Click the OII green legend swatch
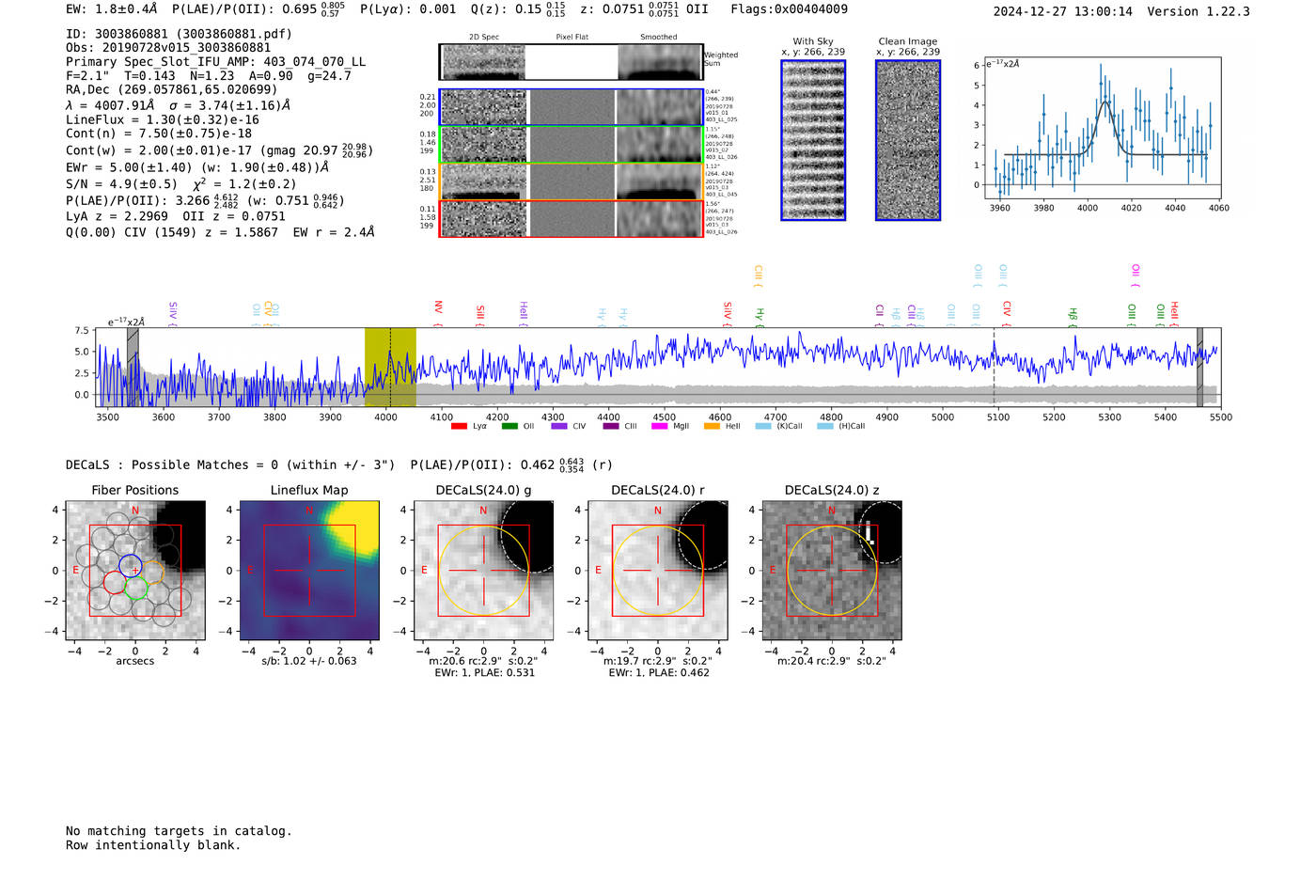1316x896 pixels. pyautogui.click(x=509, y=427)
